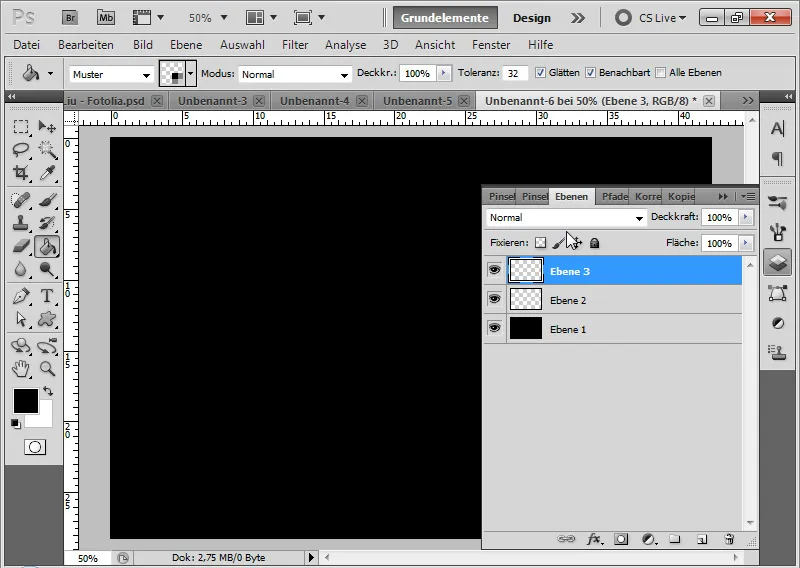Open the pattern picker arrow

pos(190,74)
